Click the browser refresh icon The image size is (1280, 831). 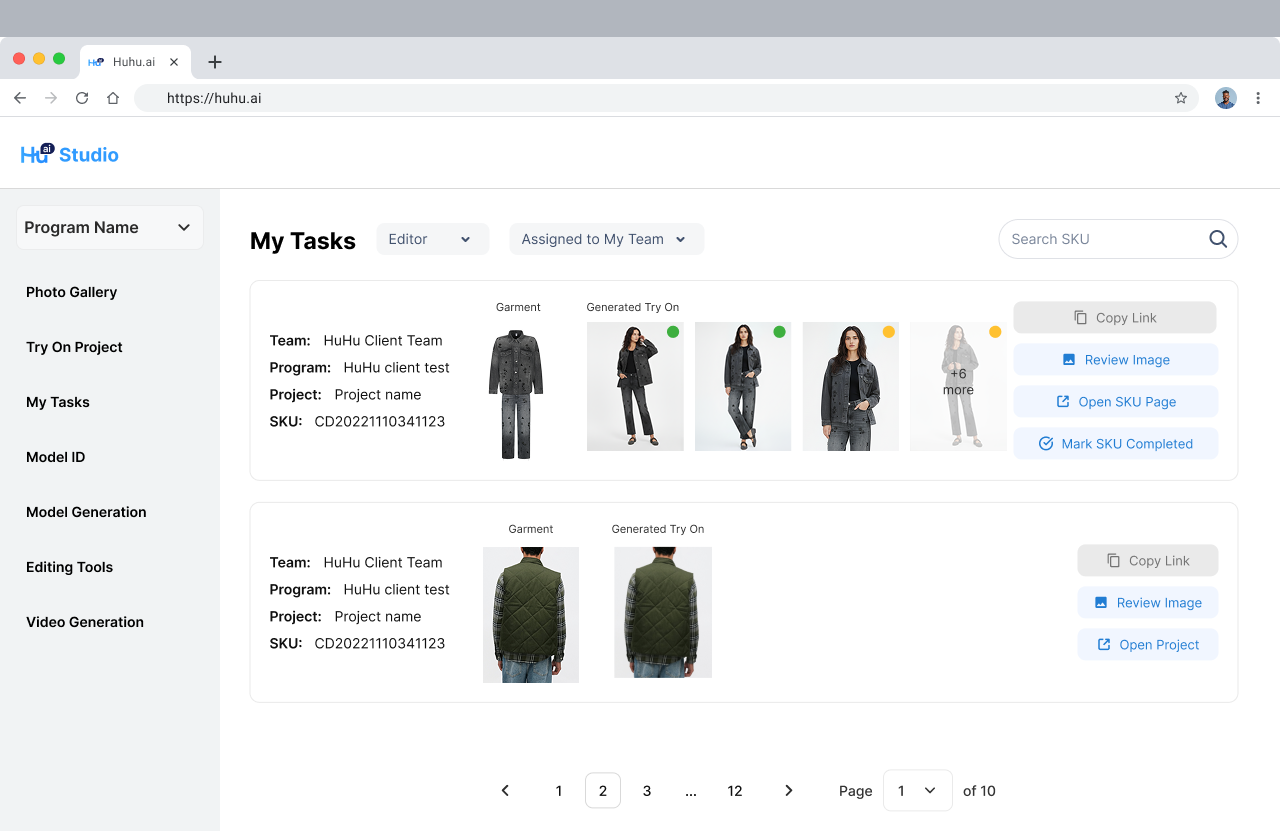click(x=81, y=98)
